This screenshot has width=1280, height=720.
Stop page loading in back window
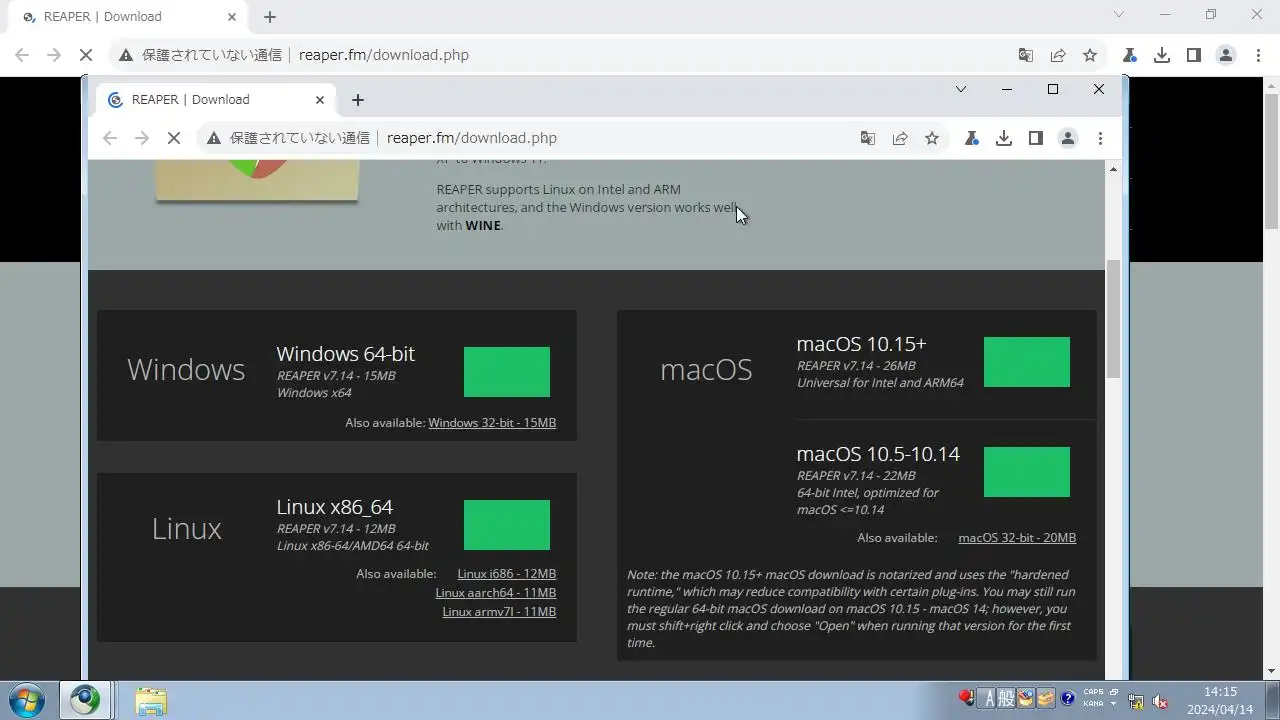click(x=86, y=55)
